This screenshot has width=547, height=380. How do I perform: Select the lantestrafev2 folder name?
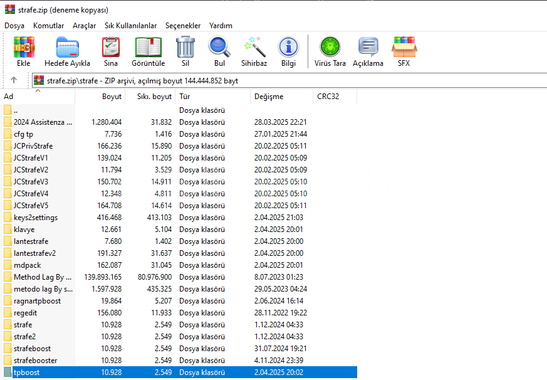coord(35,253)
